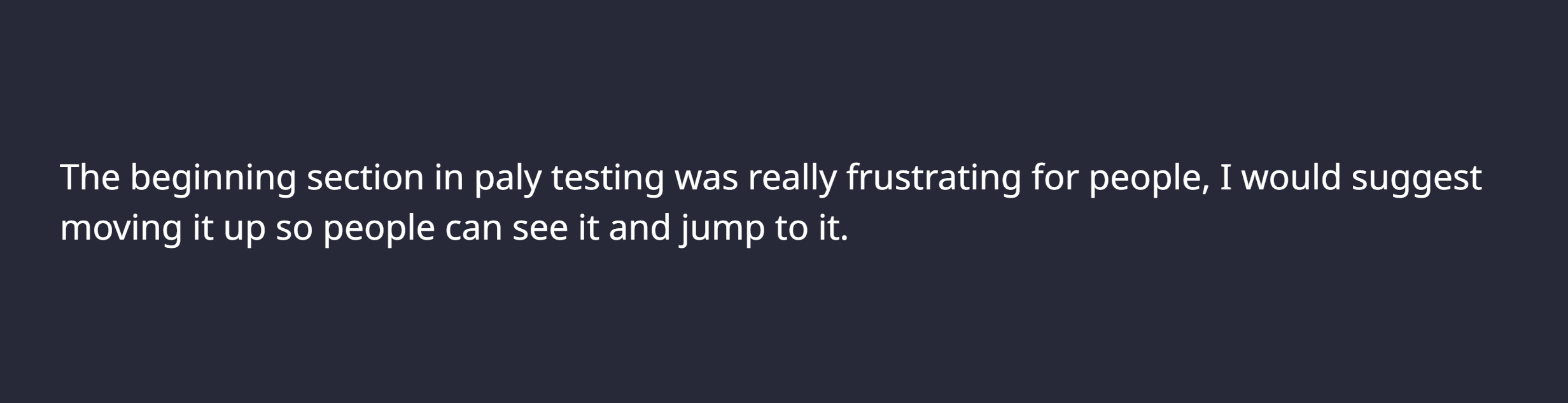Click the word "and" in second line
Image resolution: width=1568 pixels, height=403 pixels.
[640, 229]
